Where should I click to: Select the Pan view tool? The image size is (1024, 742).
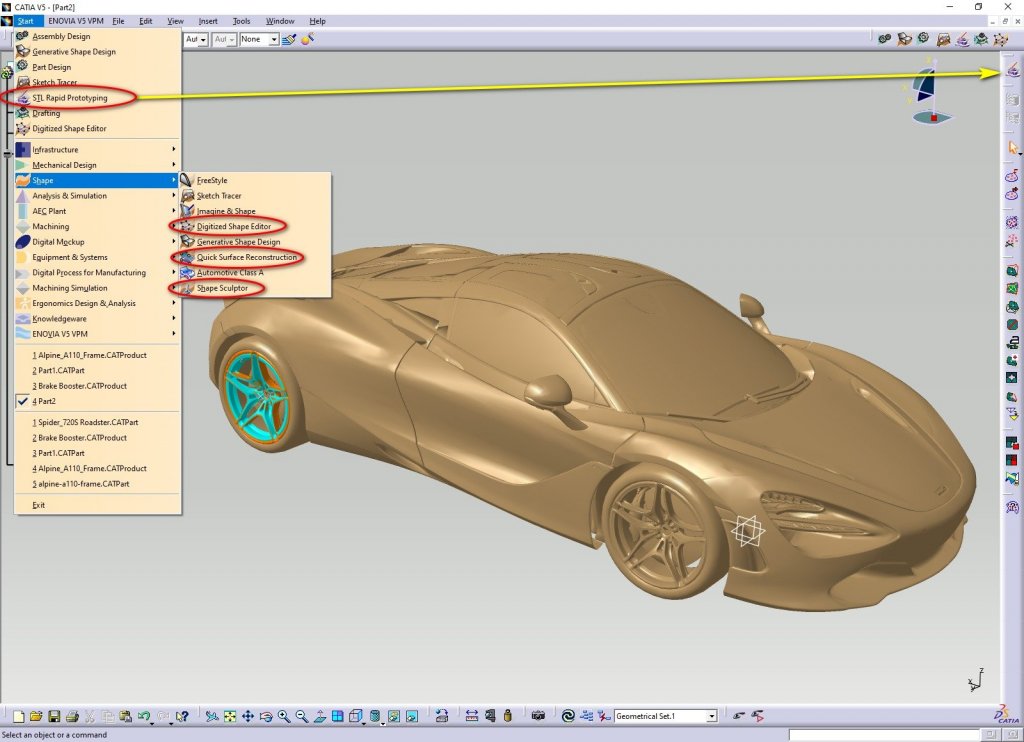click(x=247, y=716)
